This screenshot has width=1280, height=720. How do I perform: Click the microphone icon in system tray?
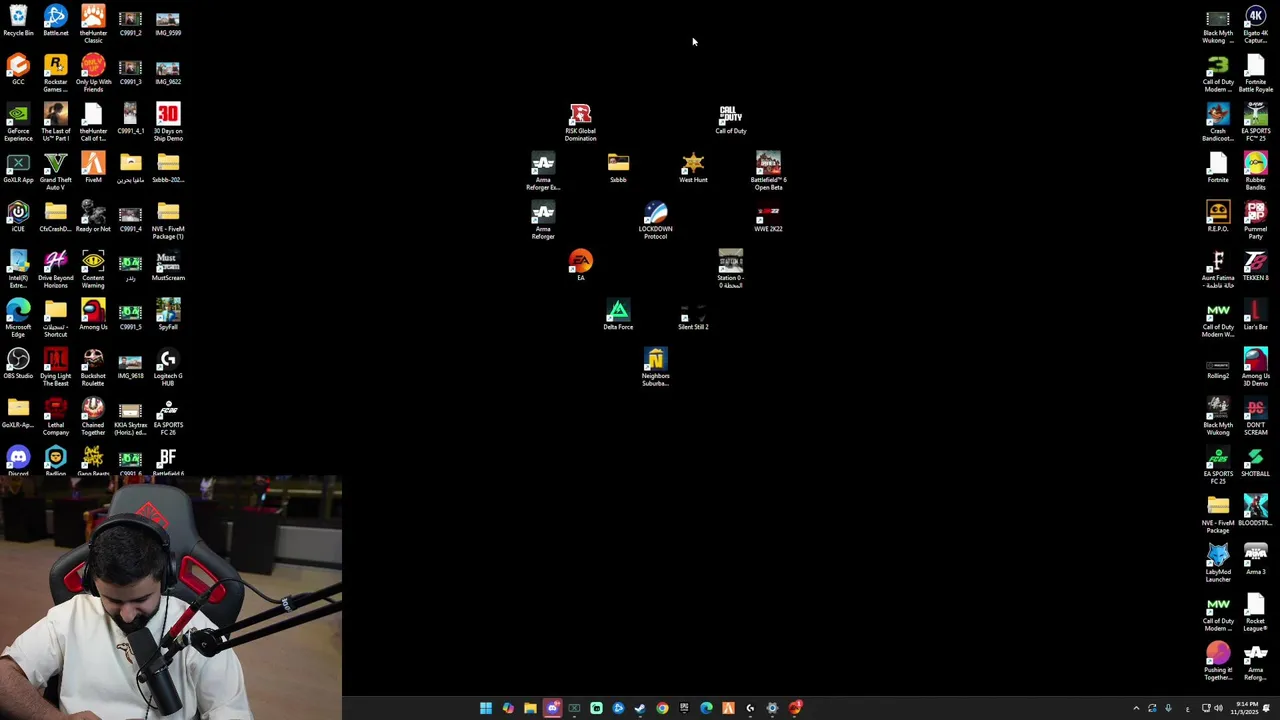[x=1168, y=708]
